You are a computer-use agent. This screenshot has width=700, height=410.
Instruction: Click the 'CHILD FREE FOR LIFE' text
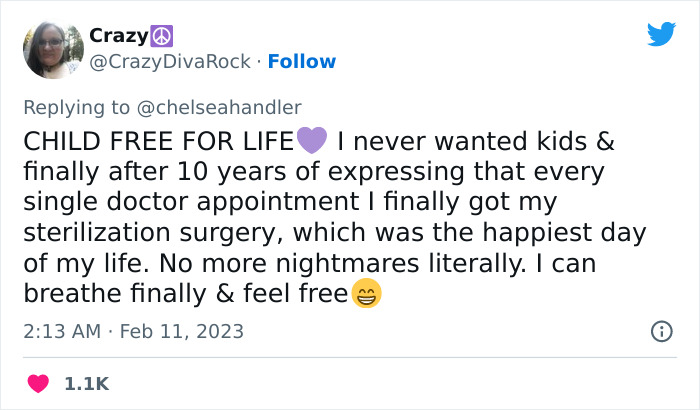(158, 139)
